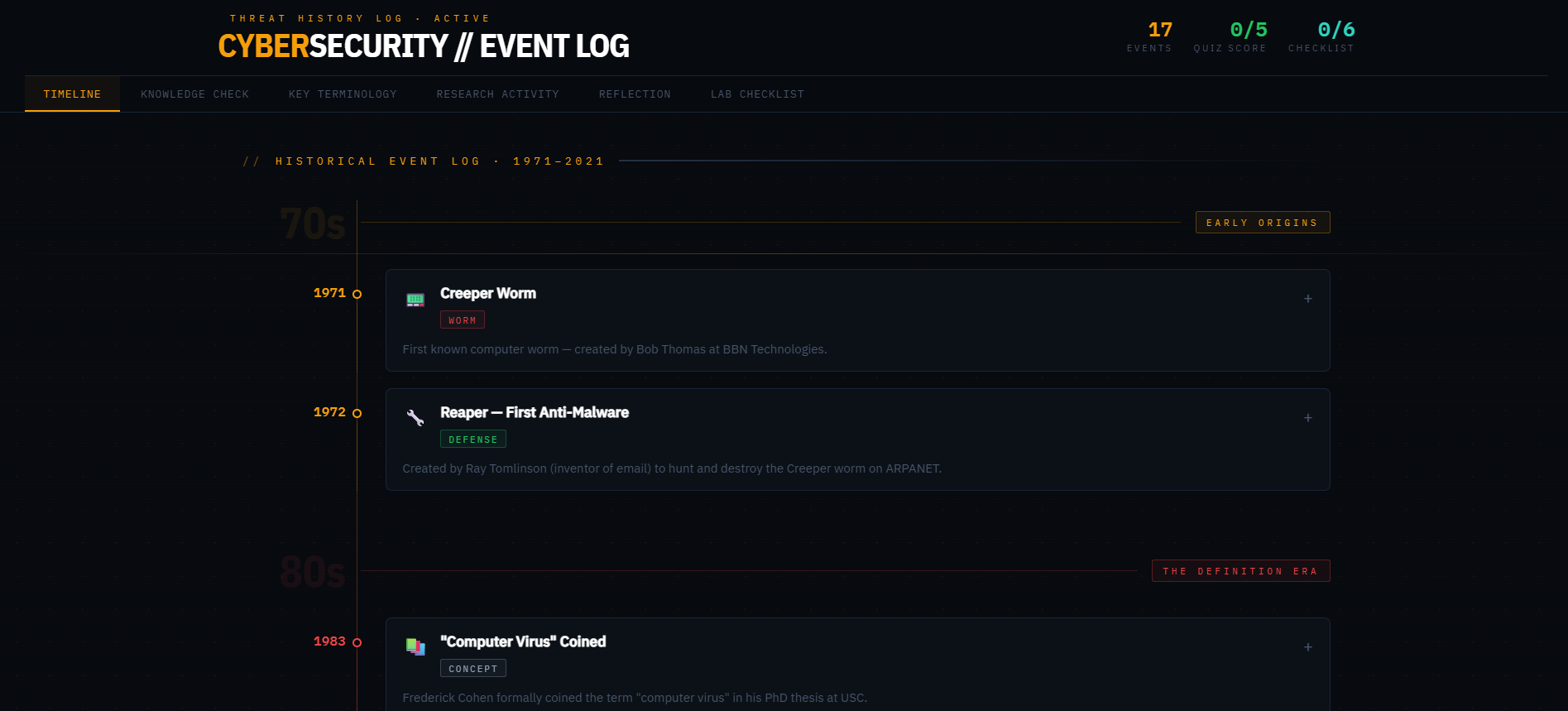Expand the Reaper — First Anti-Malware entry
The height and width of the screenshot is (711, 1568).
pyautogui.click(x=1308, y=418)
